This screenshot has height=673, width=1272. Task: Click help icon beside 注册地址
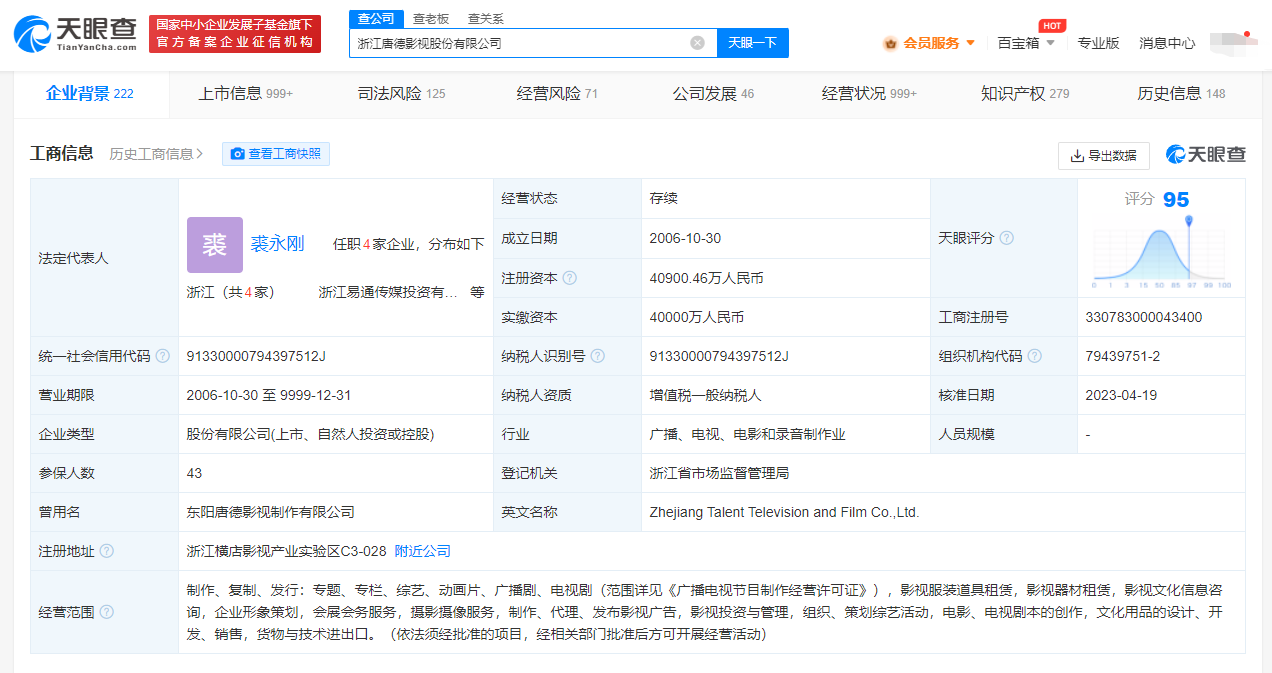coord(107,551)
